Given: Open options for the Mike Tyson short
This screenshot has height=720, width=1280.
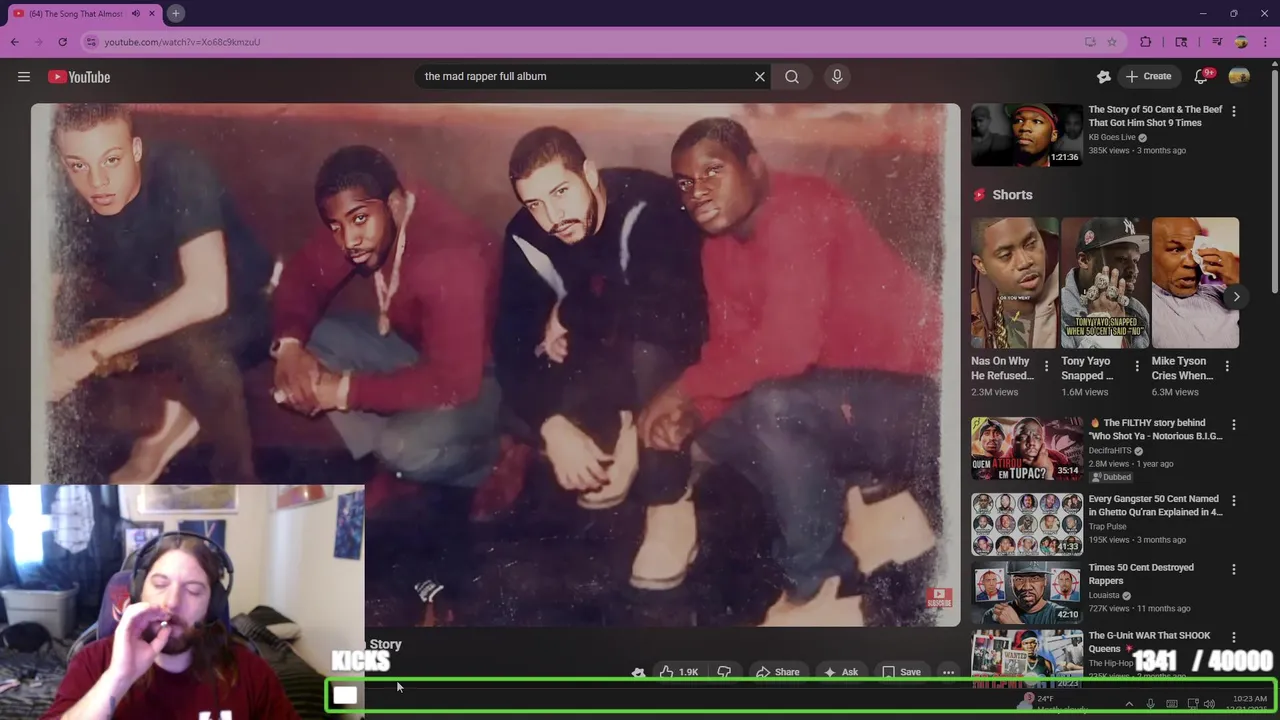Looking at the screenshot, I should pos(1227,366).
